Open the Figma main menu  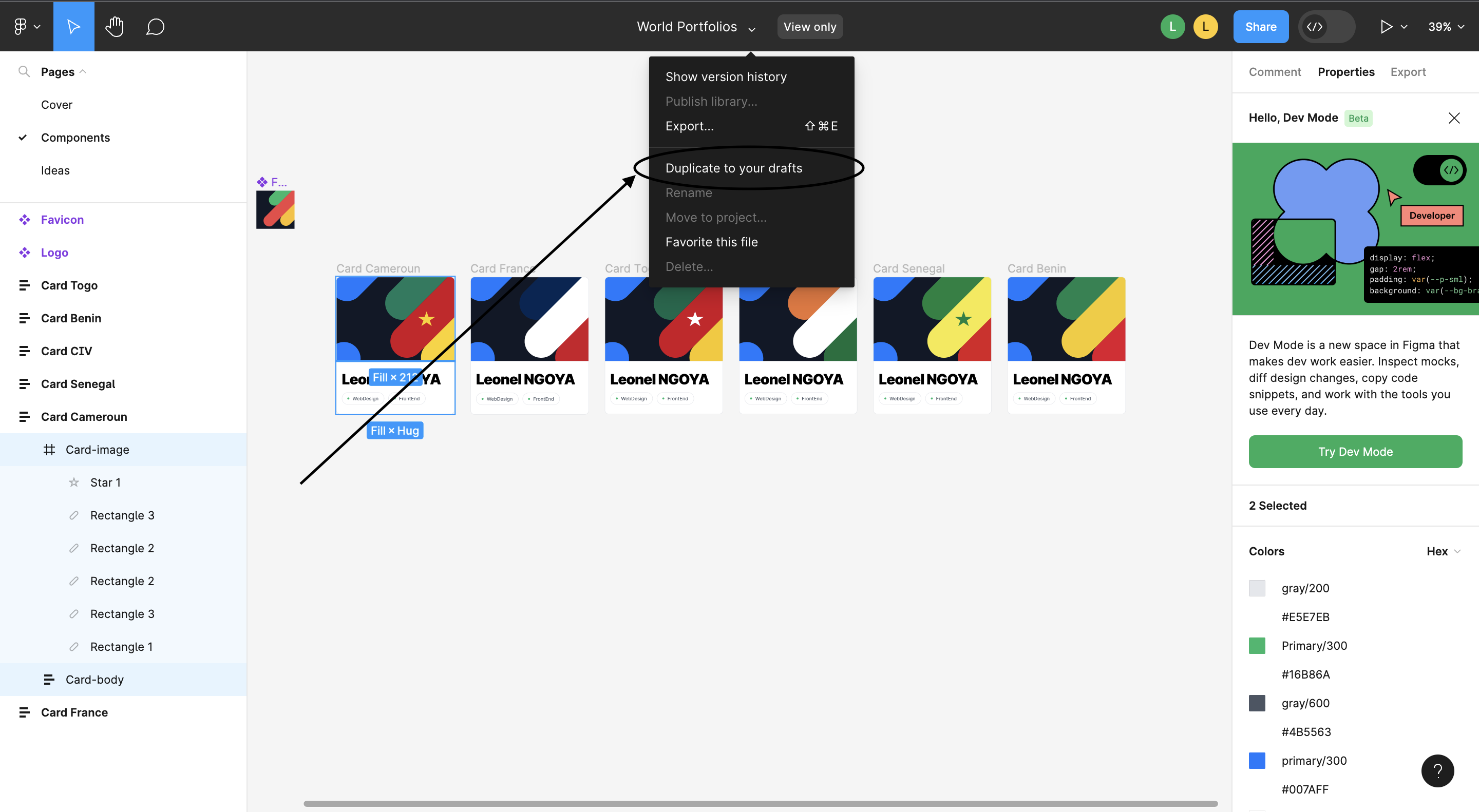coord(25,26)
